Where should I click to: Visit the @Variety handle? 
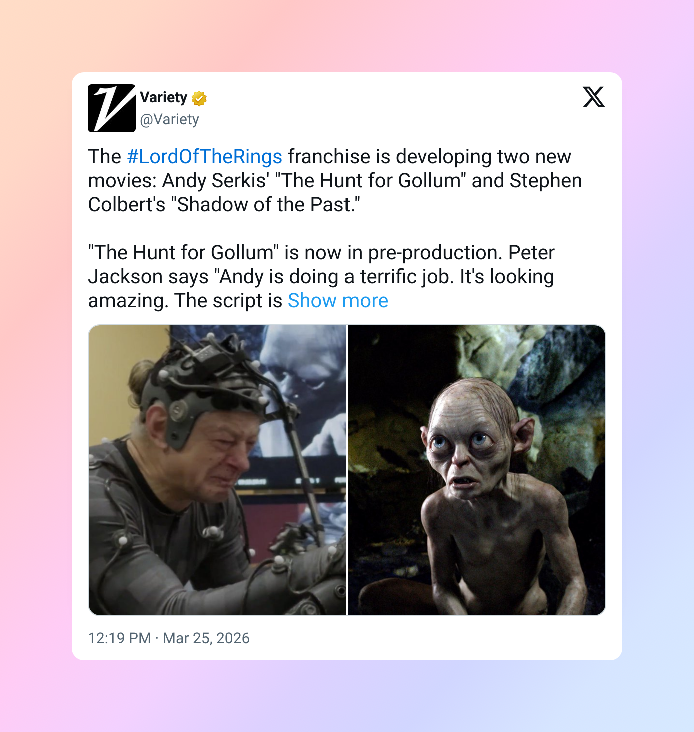(169, 120)
